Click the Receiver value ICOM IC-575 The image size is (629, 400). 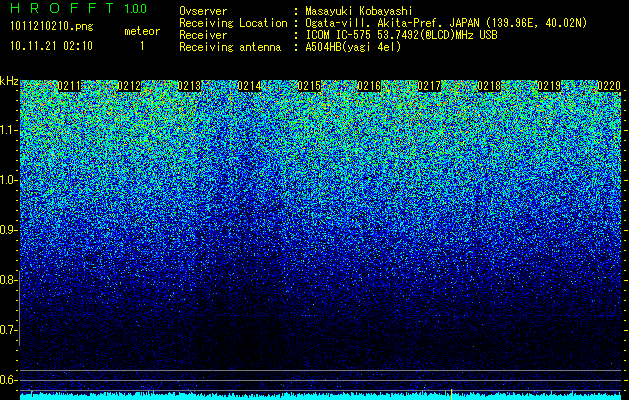401,35
